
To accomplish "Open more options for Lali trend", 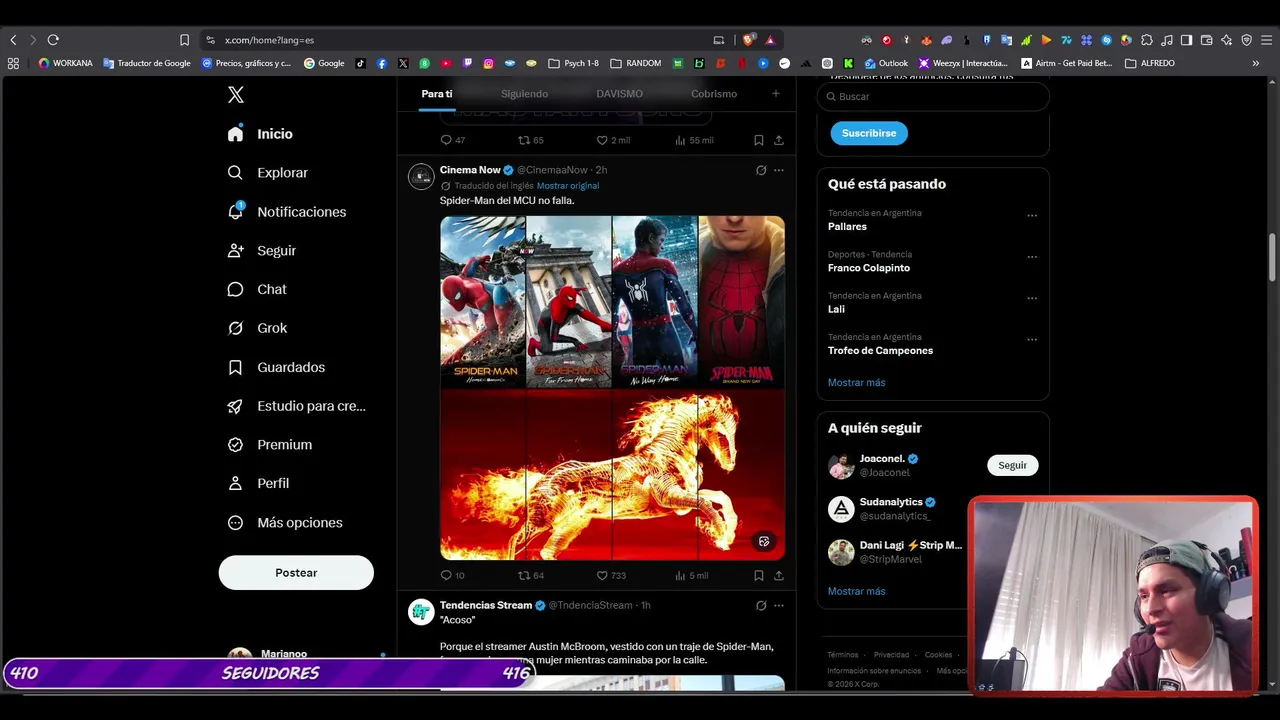I will click(1032, 298).
